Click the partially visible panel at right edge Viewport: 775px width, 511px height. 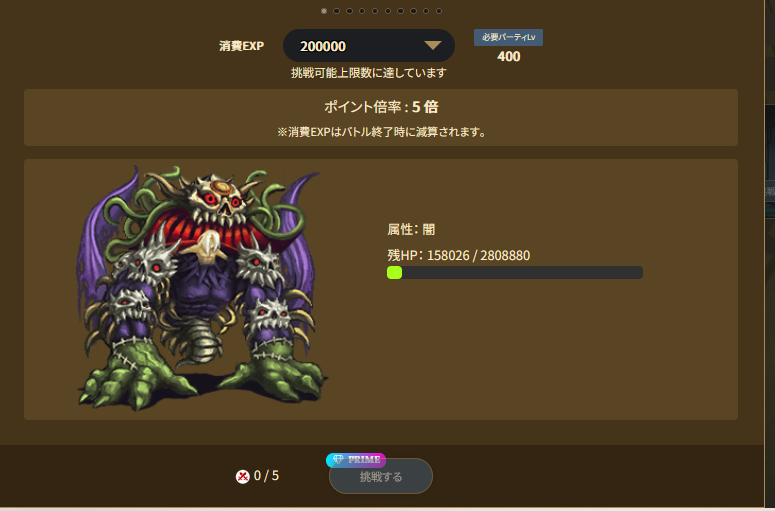click(x=770, y=161)
